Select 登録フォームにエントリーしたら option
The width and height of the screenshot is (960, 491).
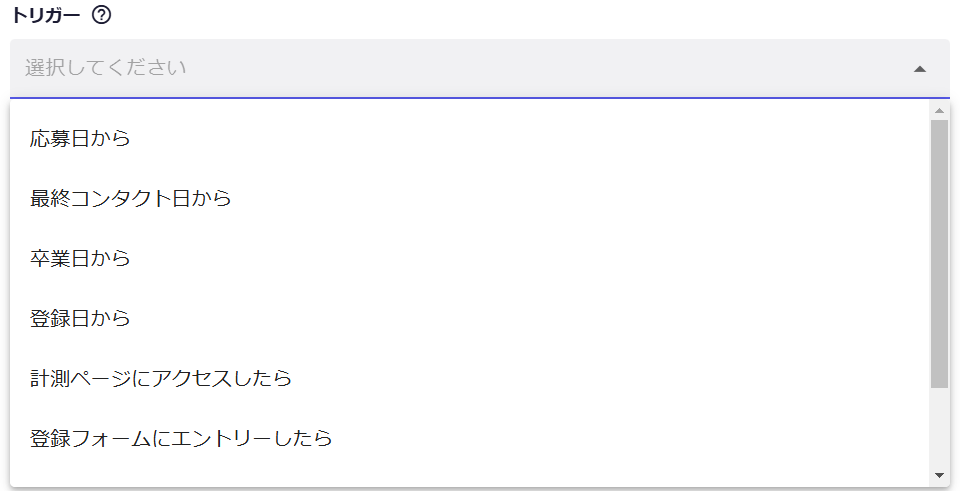click(181, 439)
